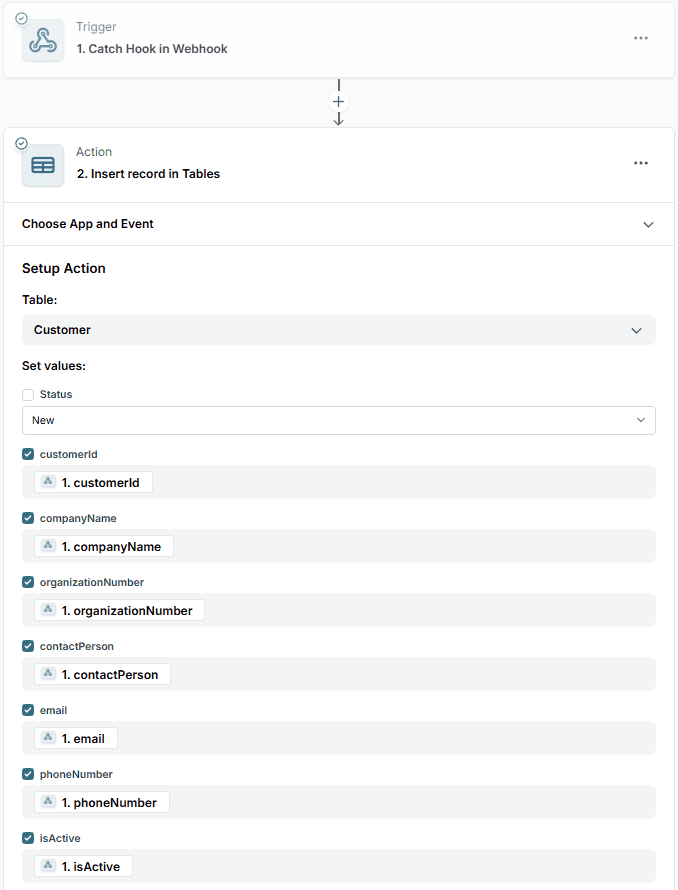
Task: Open the Customer table dropdown
Action: click(338, 330)
